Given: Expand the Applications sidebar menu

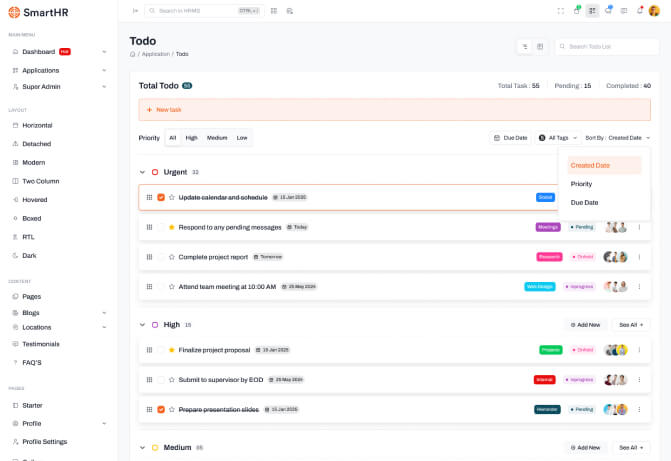Looking at the screenshot, I should (x=104, y=70).
